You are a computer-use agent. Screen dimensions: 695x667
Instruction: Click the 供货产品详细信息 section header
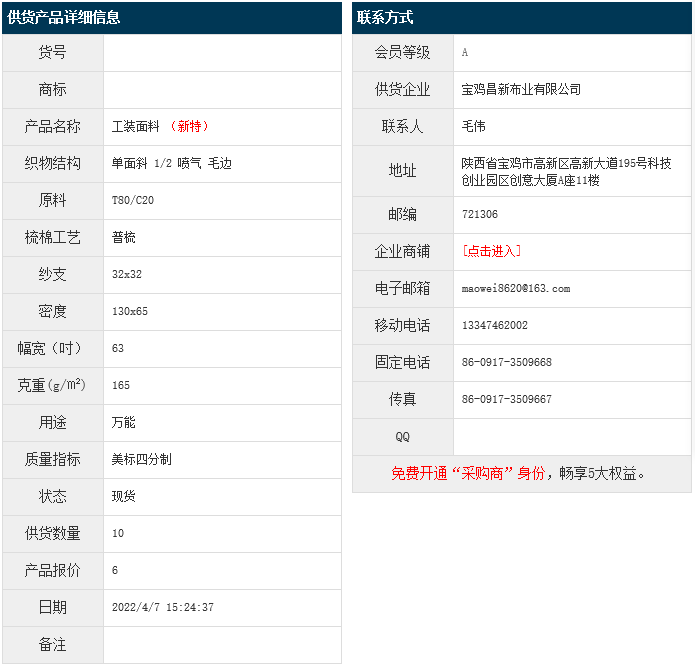(x=64, y=17)
